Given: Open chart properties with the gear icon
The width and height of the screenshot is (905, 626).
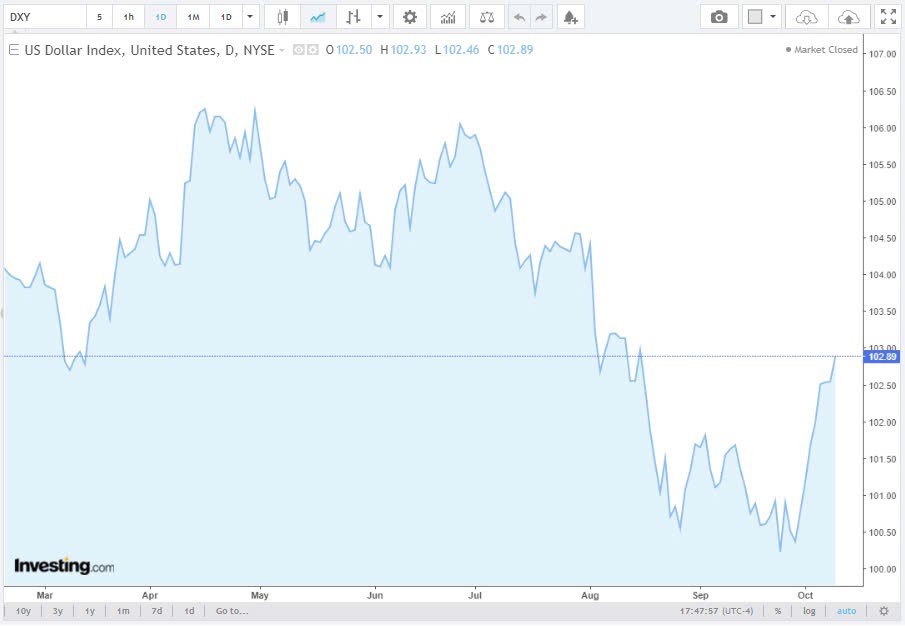Looking at the screenshot, I should pyautogui.click(x=410, y=16).
